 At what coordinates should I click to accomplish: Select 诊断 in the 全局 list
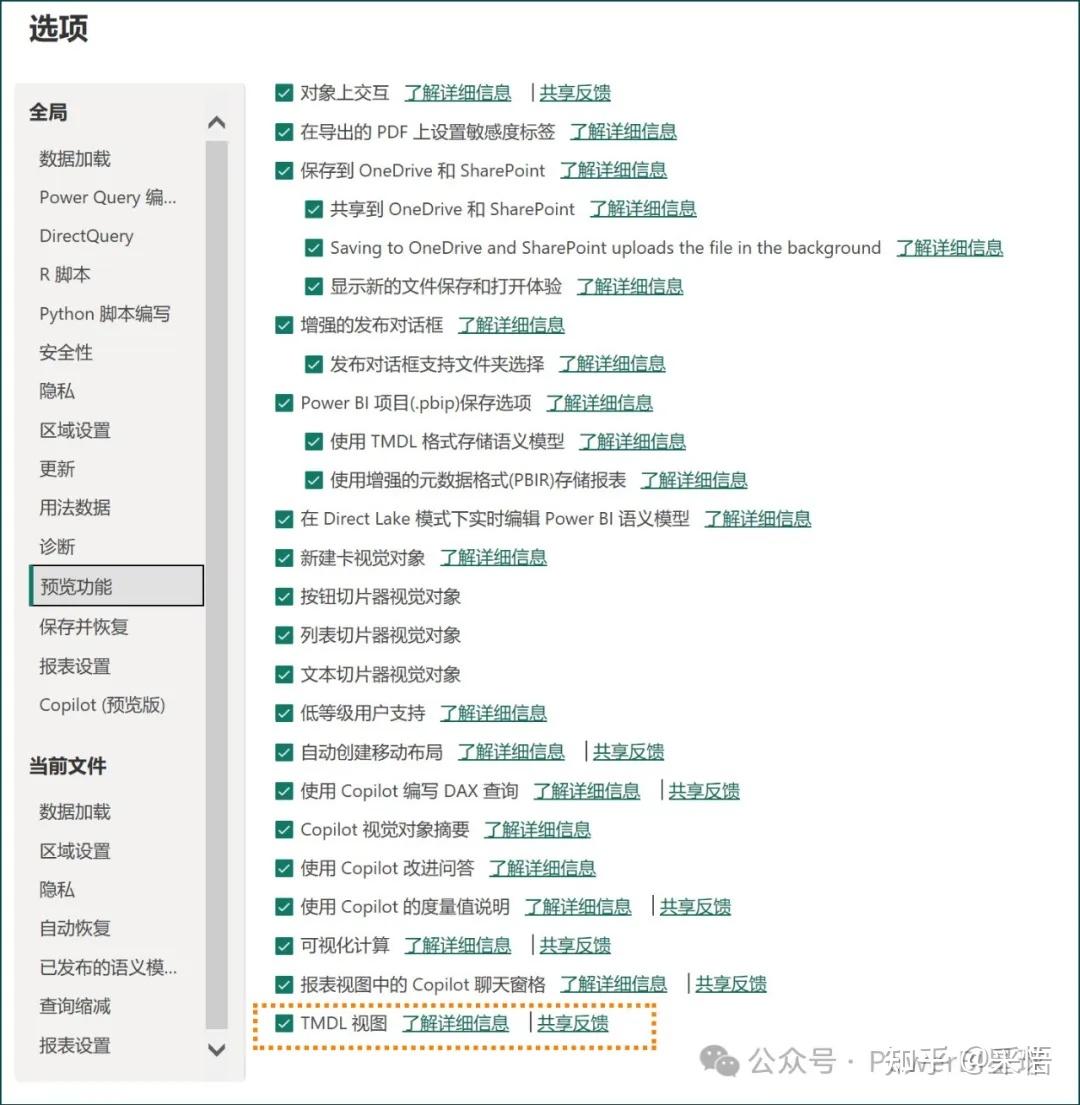(x=58, y=546)
